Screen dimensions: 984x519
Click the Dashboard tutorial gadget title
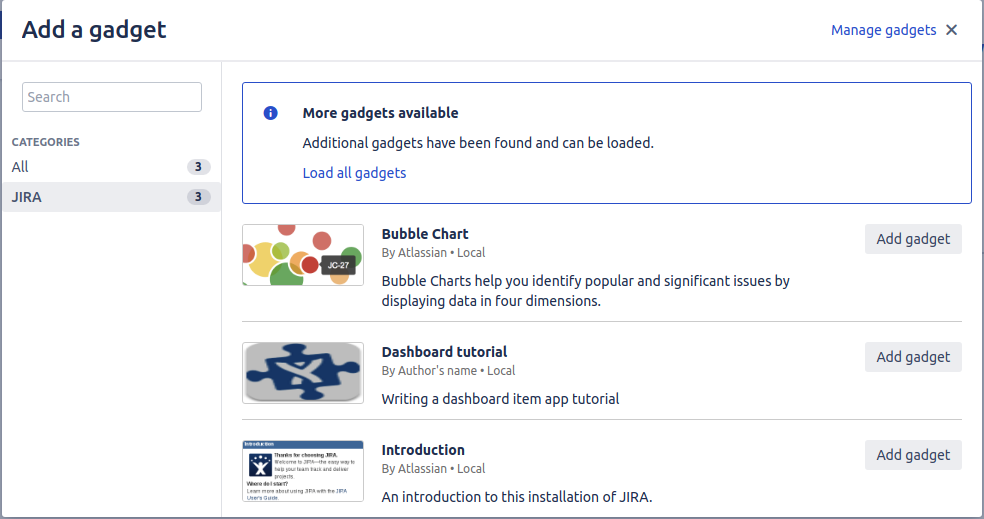[x=444, y=352]
